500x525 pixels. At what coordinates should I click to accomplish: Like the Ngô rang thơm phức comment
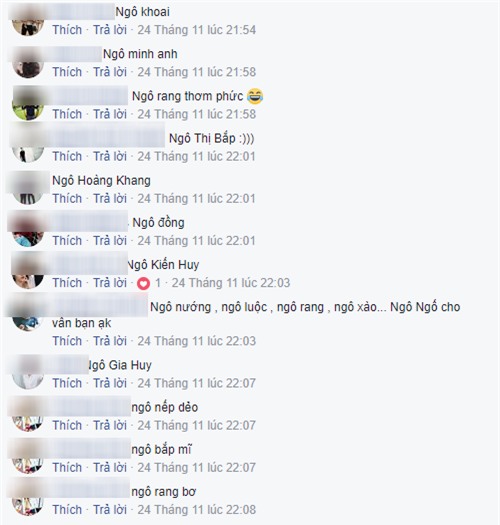(x=67, y=114)
